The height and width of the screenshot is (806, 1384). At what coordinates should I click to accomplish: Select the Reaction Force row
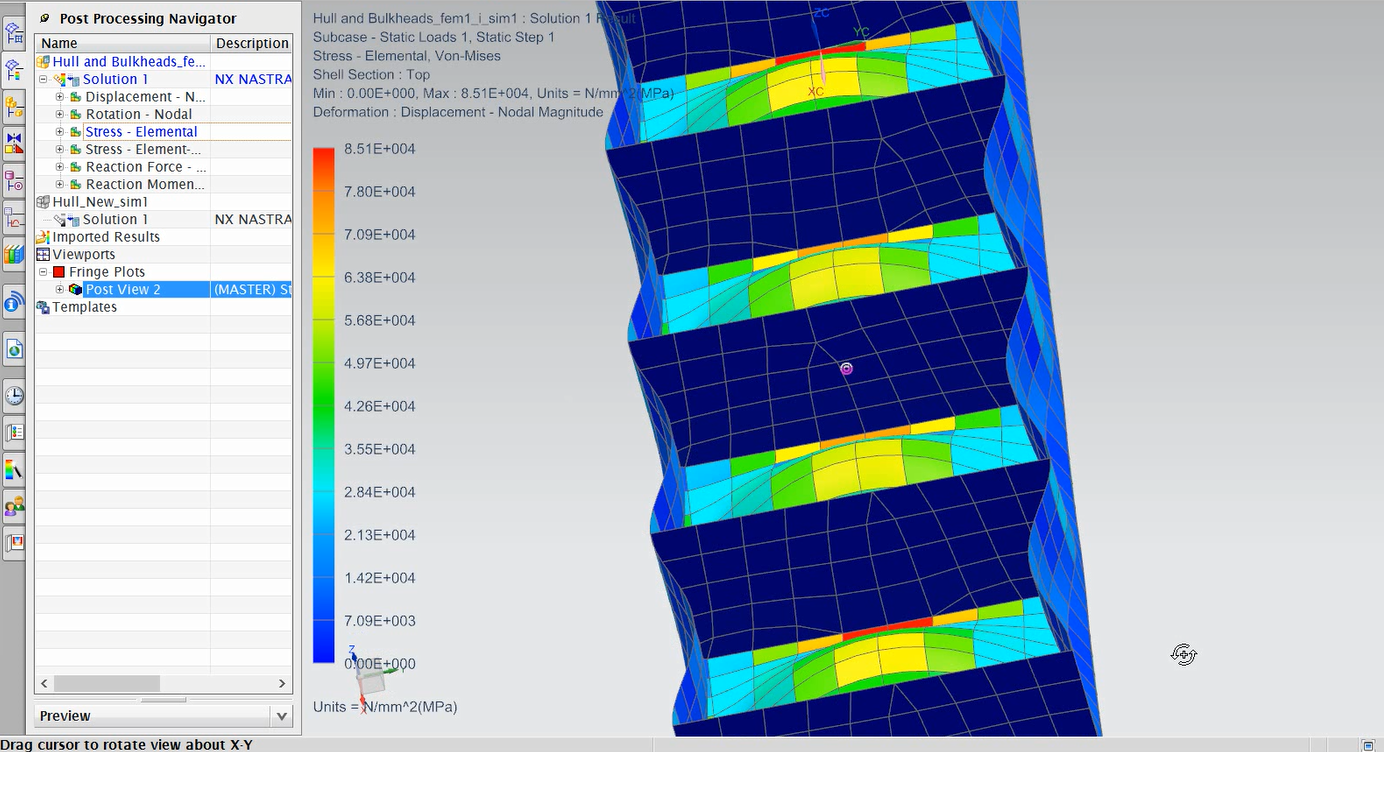coord(146,167)
